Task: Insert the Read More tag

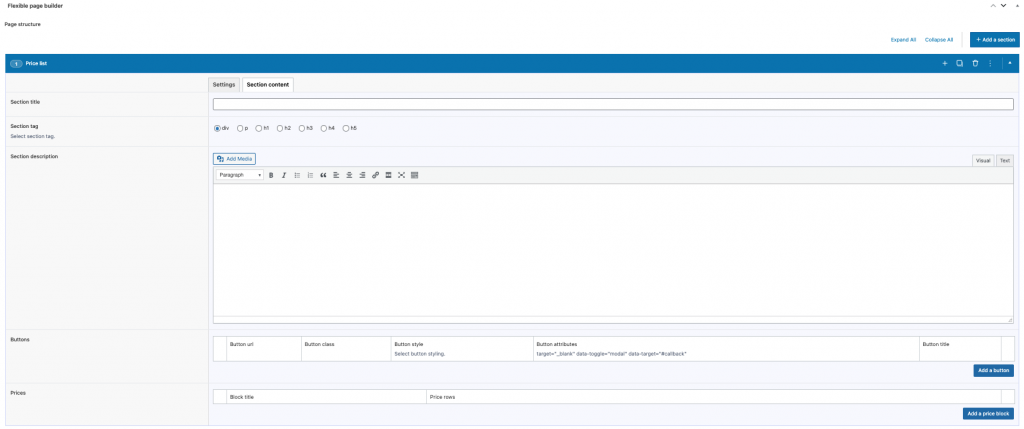Action: pyautogui.click(x=389, y=175)
